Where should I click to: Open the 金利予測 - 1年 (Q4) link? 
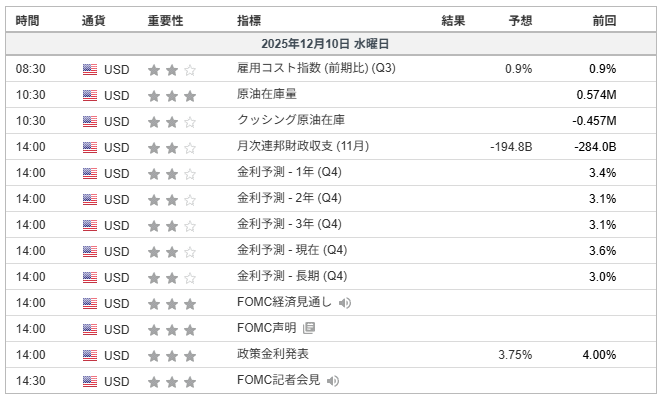[x=289, y=173]
